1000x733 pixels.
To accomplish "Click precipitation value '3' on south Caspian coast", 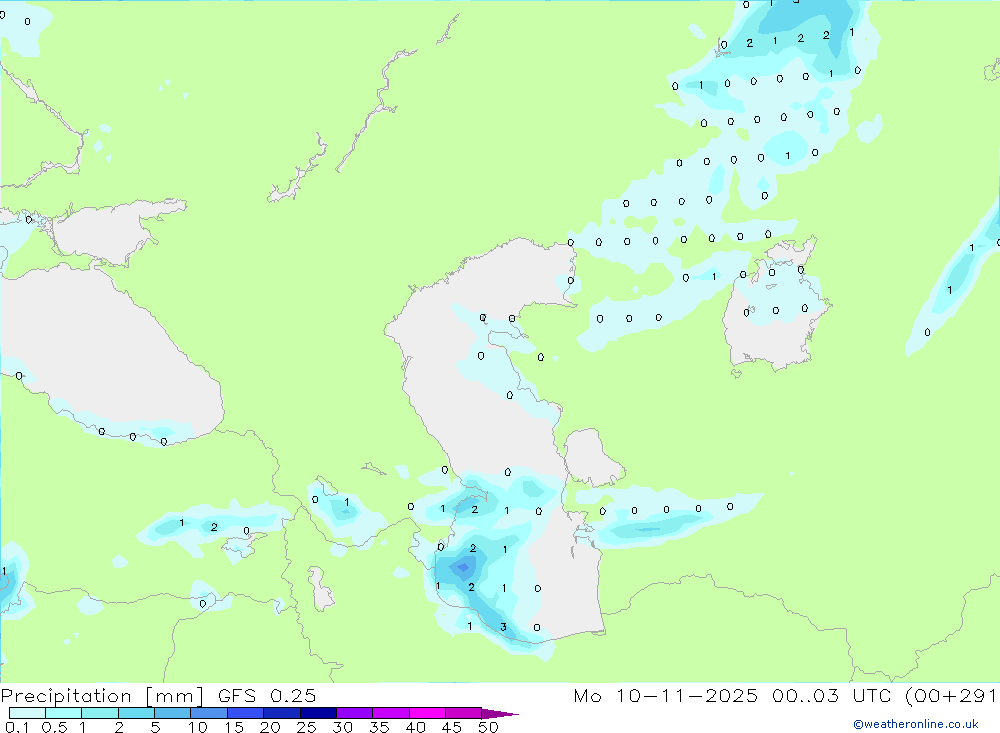I will [503, 627].
